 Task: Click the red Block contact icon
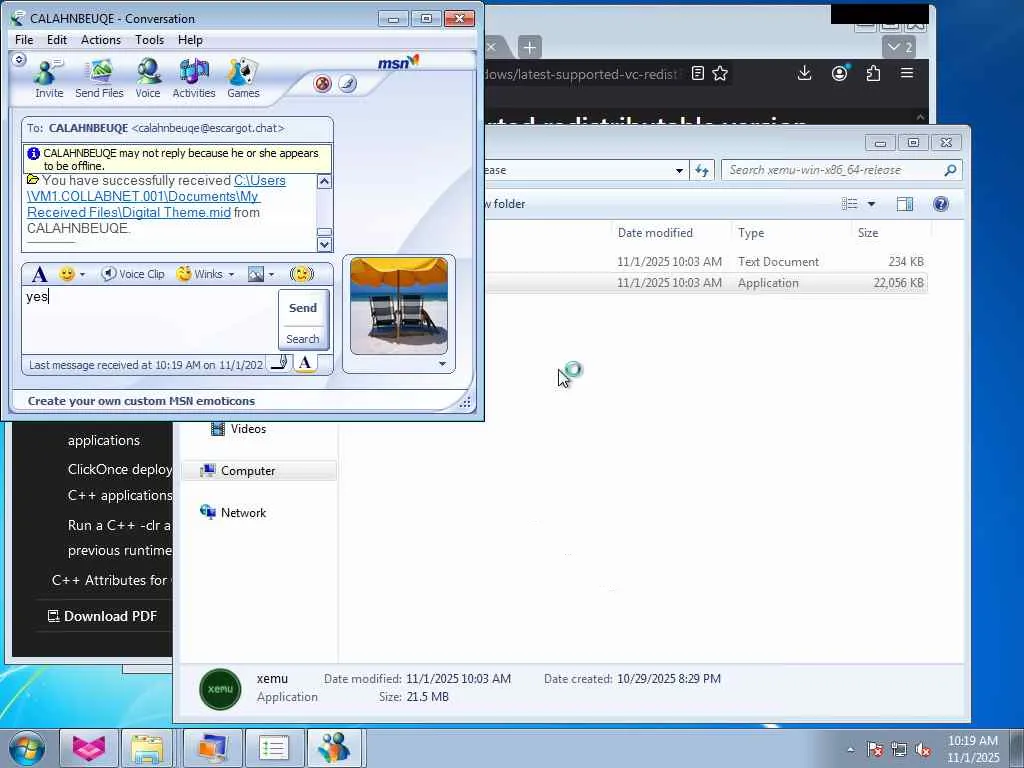(x=323, y=84)
